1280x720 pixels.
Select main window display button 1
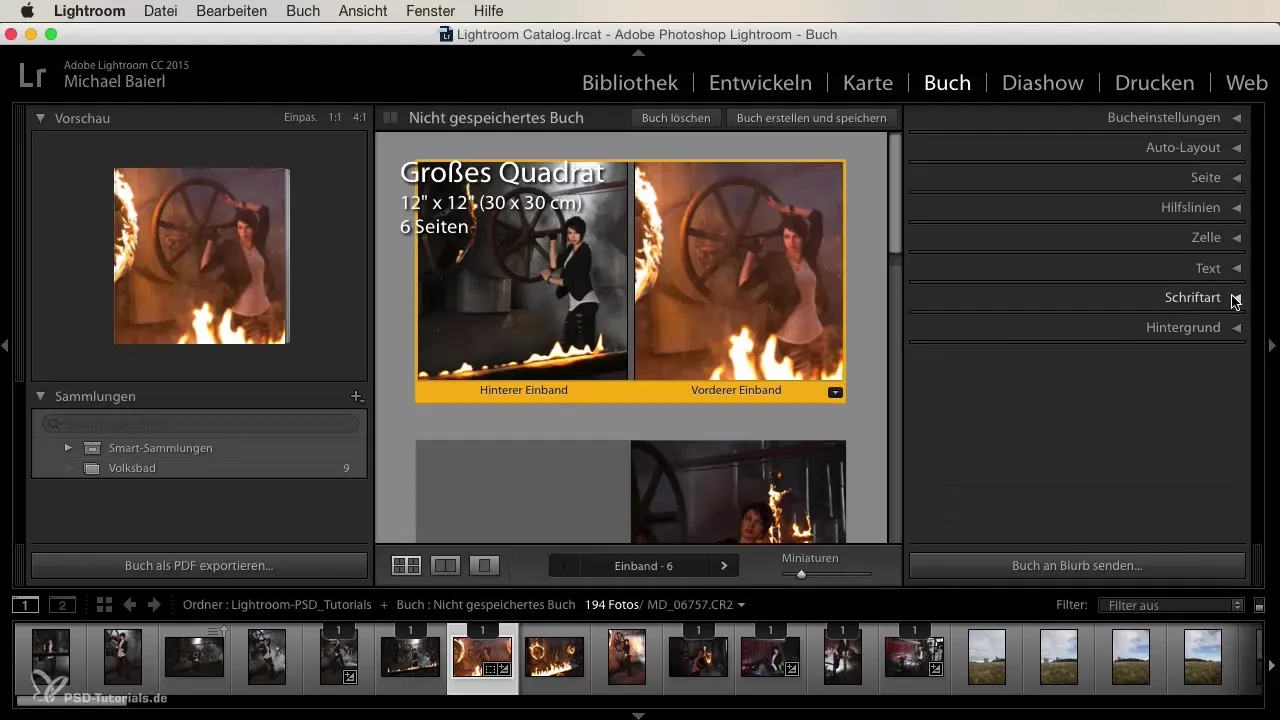[x=26, y=605]
